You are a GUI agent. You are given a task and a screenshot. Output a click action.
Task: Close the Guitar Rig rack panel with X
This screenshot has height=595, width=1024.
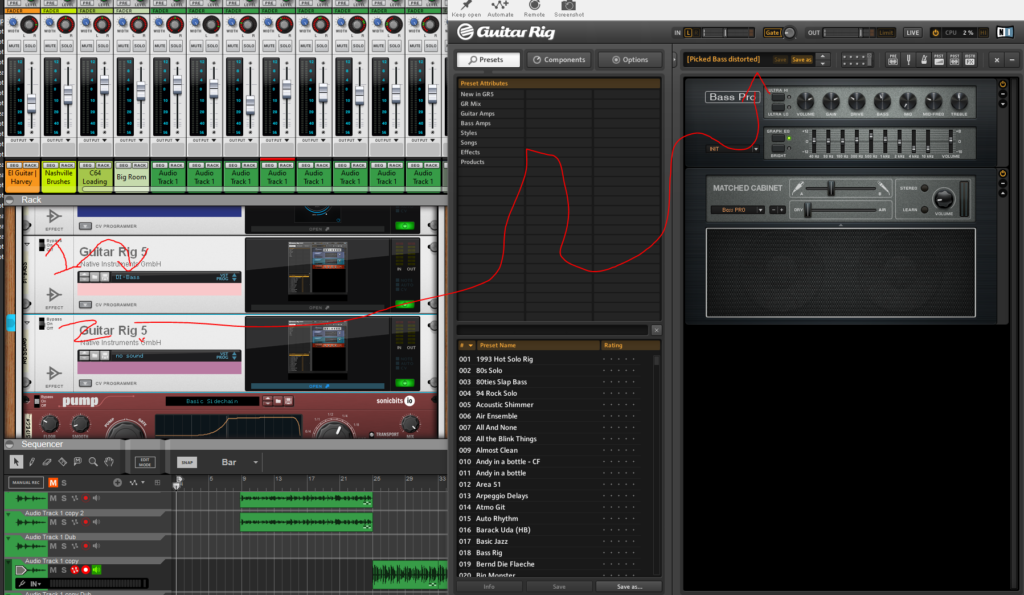coord(997,60)
